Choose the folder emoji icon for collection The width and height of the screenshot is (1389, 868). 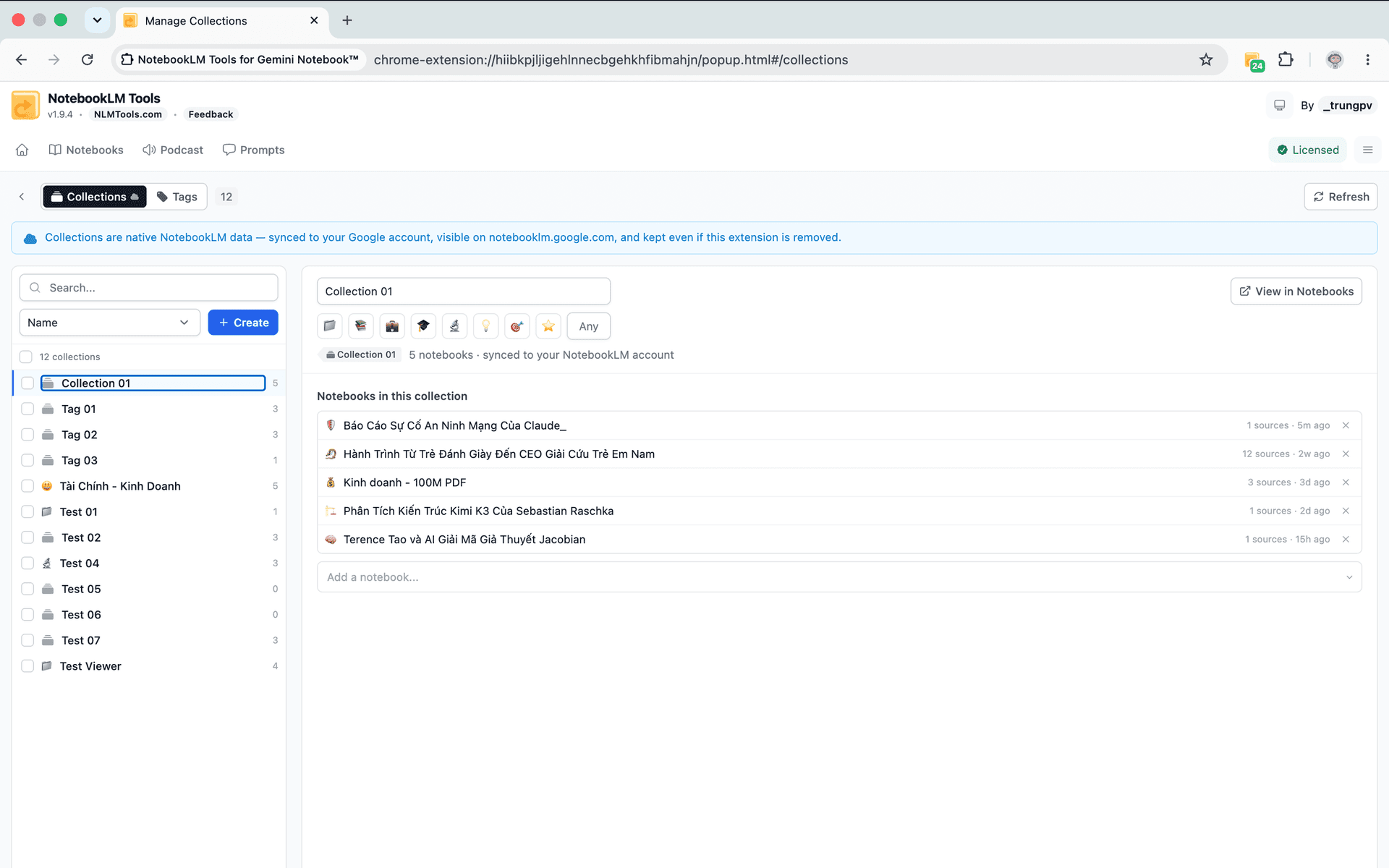click(x=329, y=326)
